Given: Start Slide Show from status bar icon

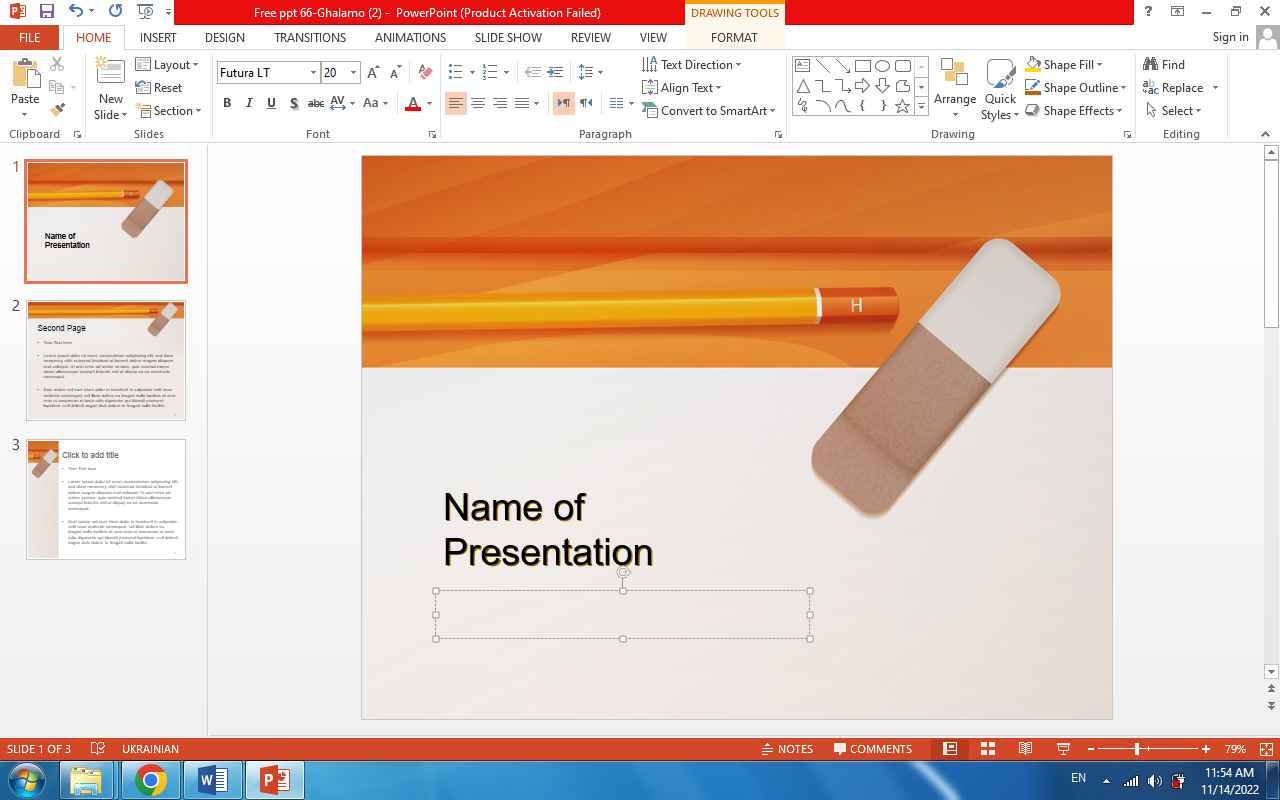Looking at the screenshot, I should click(x=1063, y=749).
